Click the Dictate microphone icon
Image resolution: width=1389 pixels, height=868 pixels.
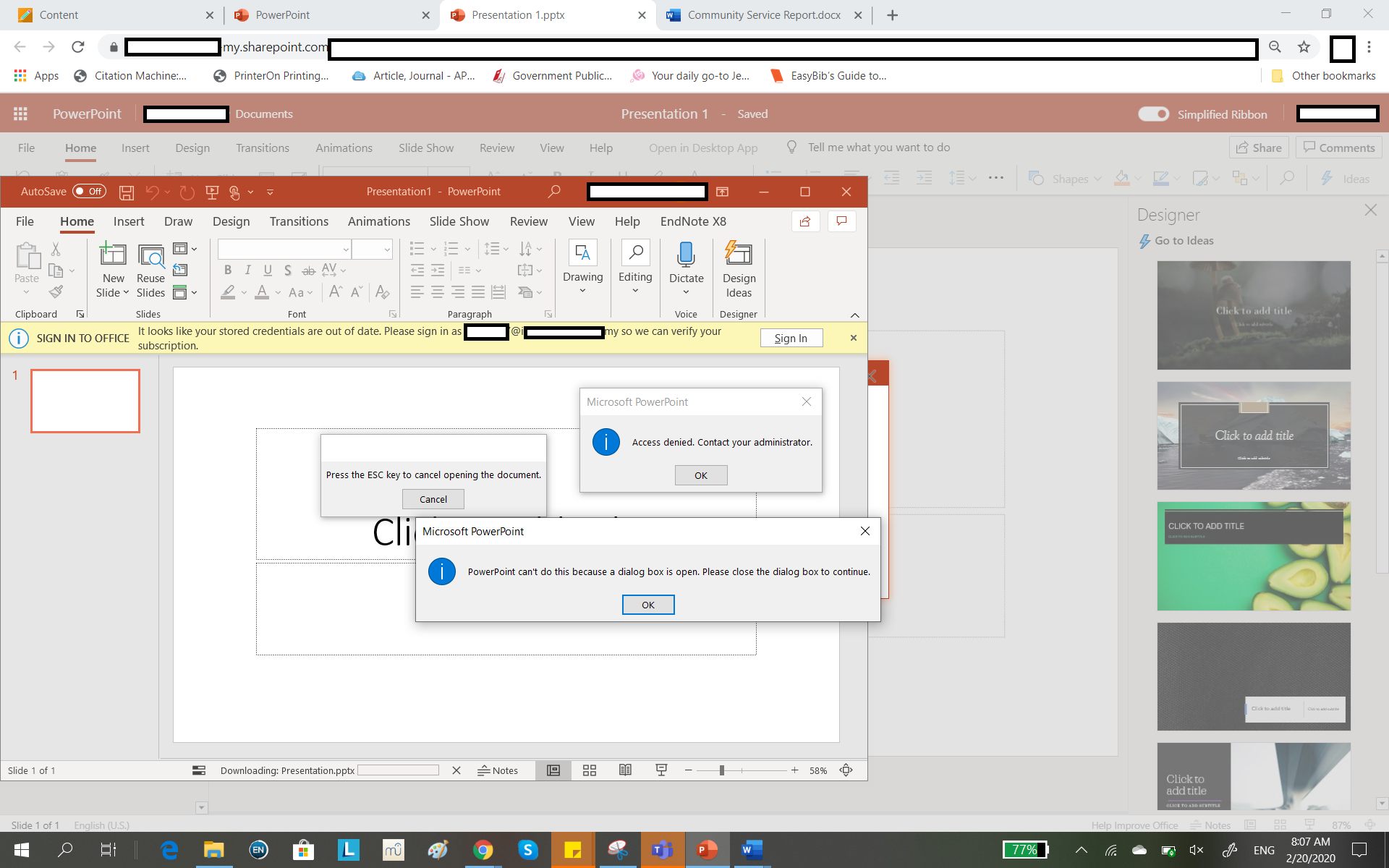coord(685,255)
